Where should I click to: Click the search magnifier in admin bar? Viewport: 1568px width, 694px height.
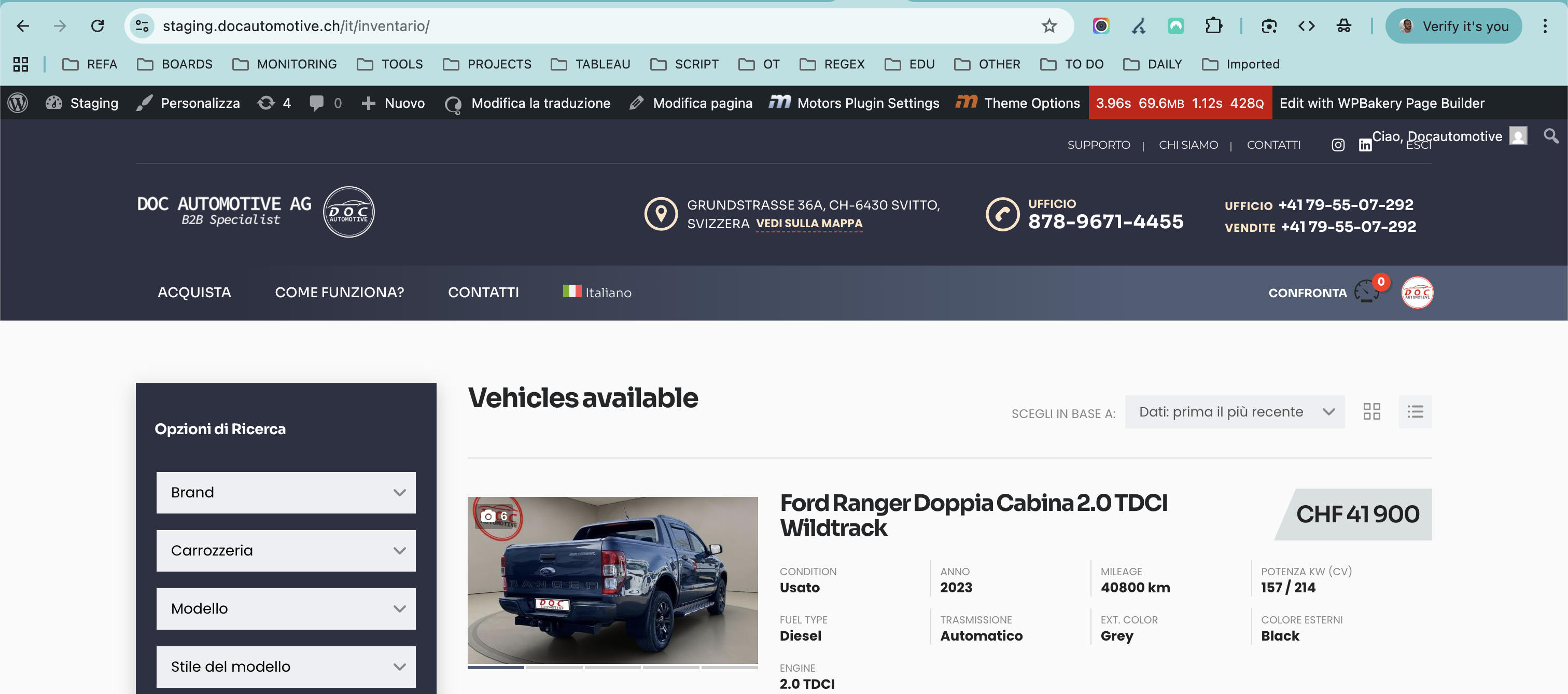[1551, 136]
